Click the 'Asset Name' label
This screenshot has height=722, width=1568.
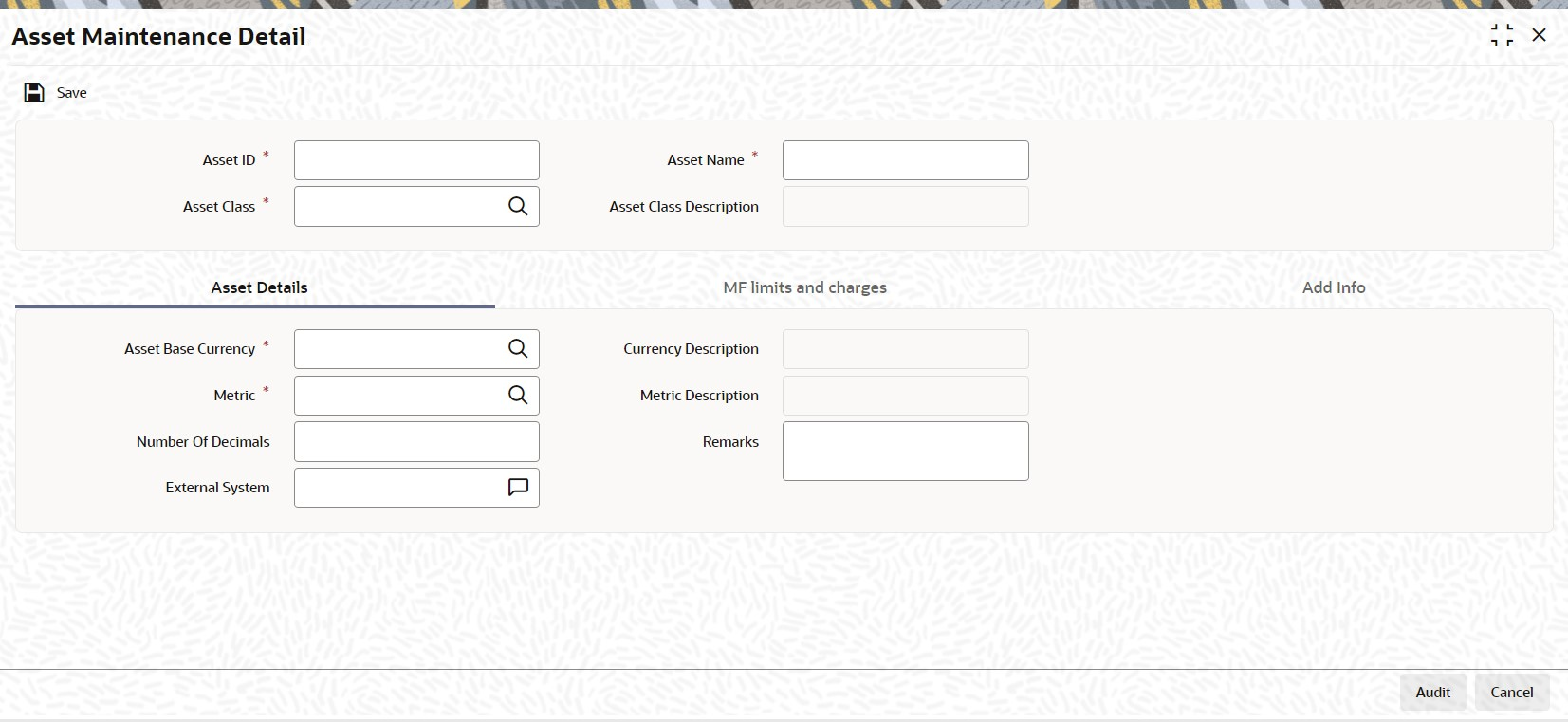(x=706, y=160)
